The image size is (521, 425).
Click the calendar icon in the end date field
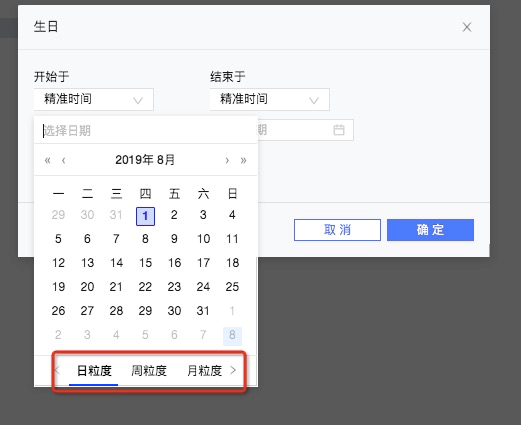[339, 130]
